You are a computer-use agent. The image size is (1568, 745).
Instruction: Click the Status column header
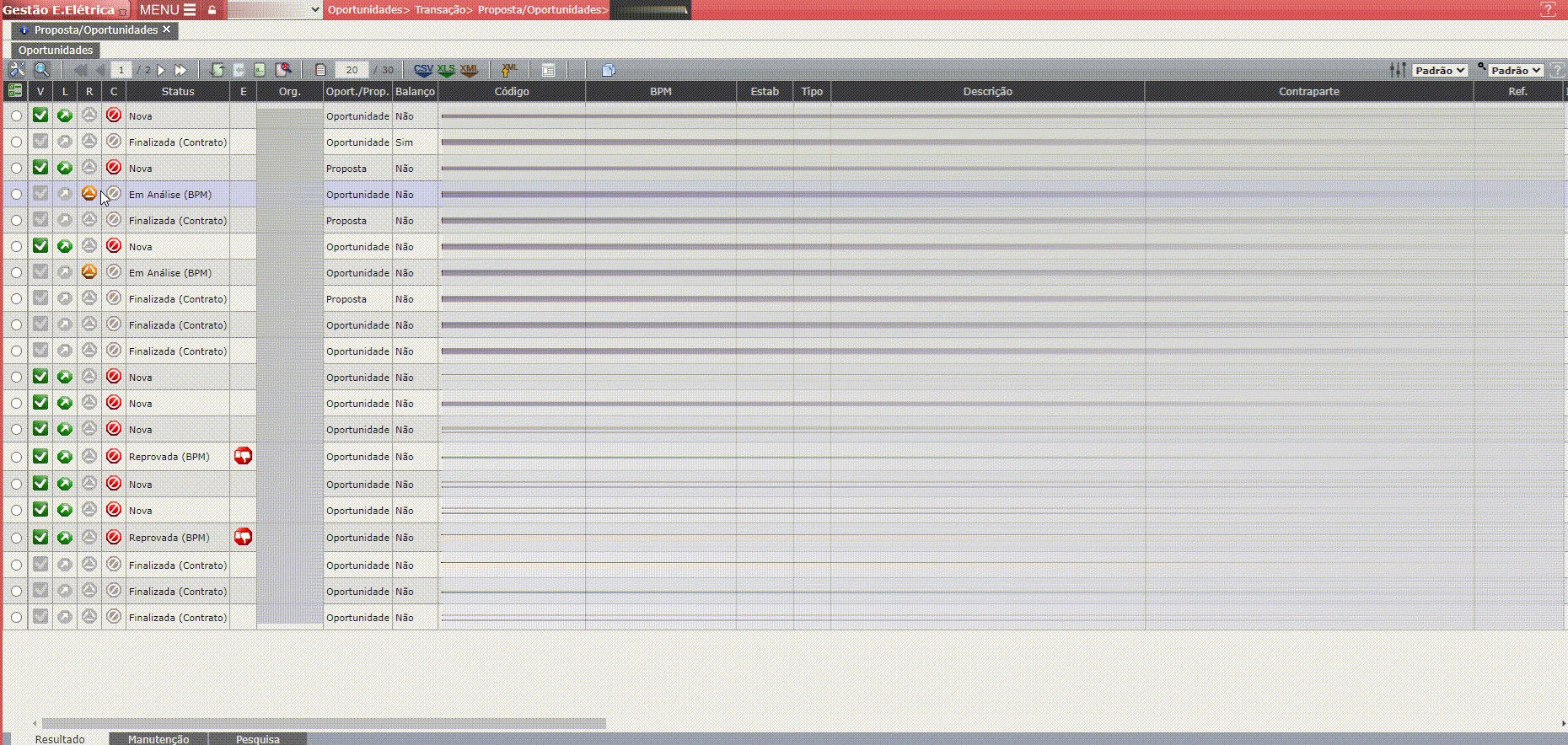pyautogui.click(x=178, y=91)
